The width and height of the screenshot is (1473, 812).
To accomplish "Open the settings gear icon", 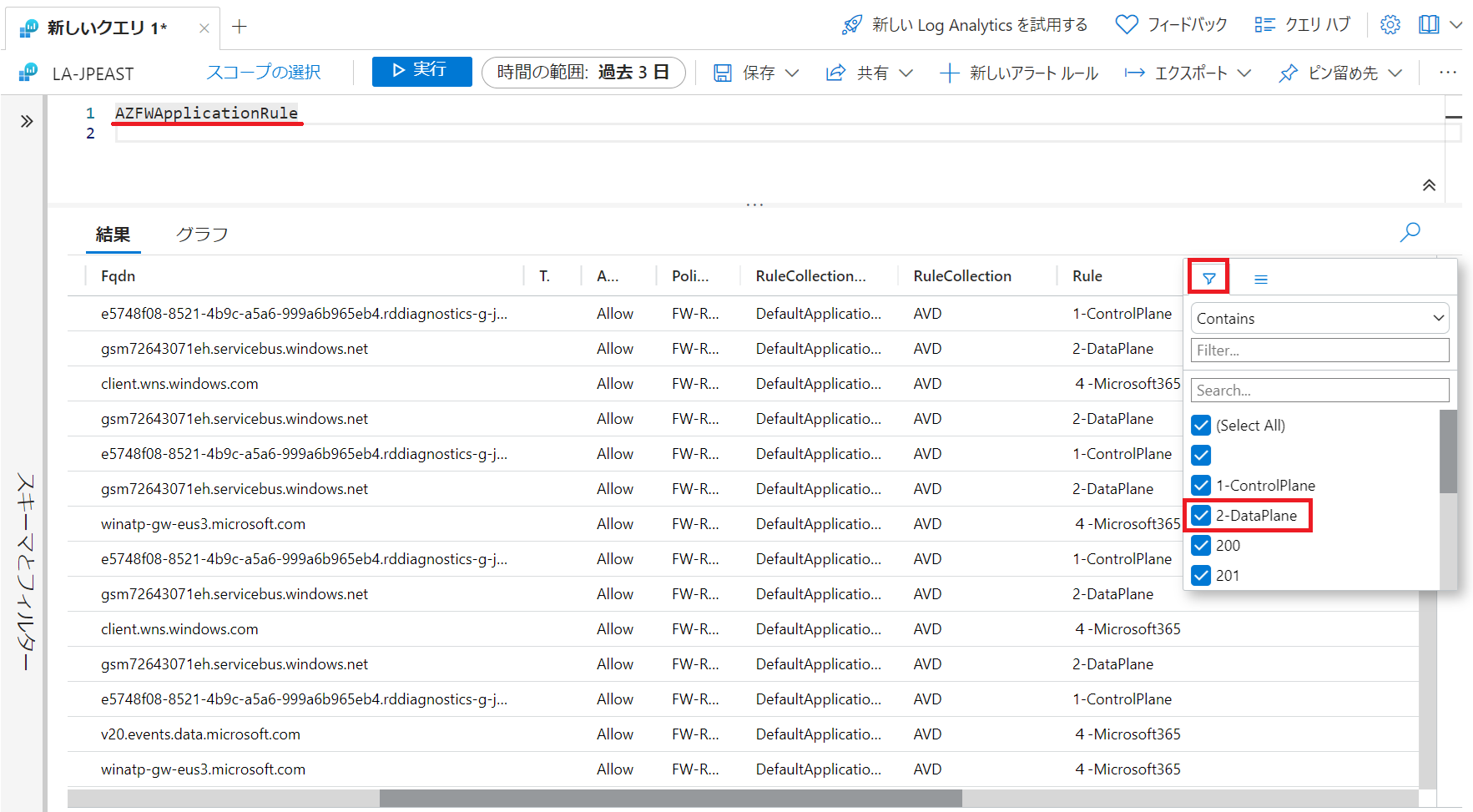I will pos(1390,25).
